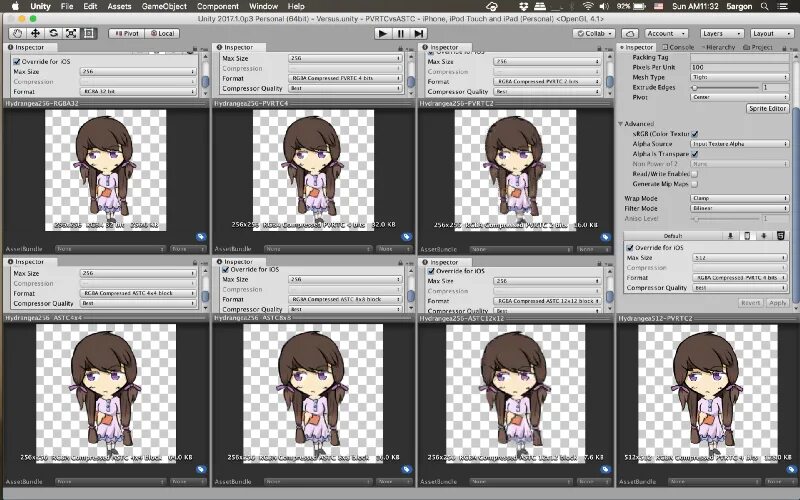This screenshot has width=800, height=500.
Task: Open Spotlight search in the macOS menu bar
Action: (764, 6)
